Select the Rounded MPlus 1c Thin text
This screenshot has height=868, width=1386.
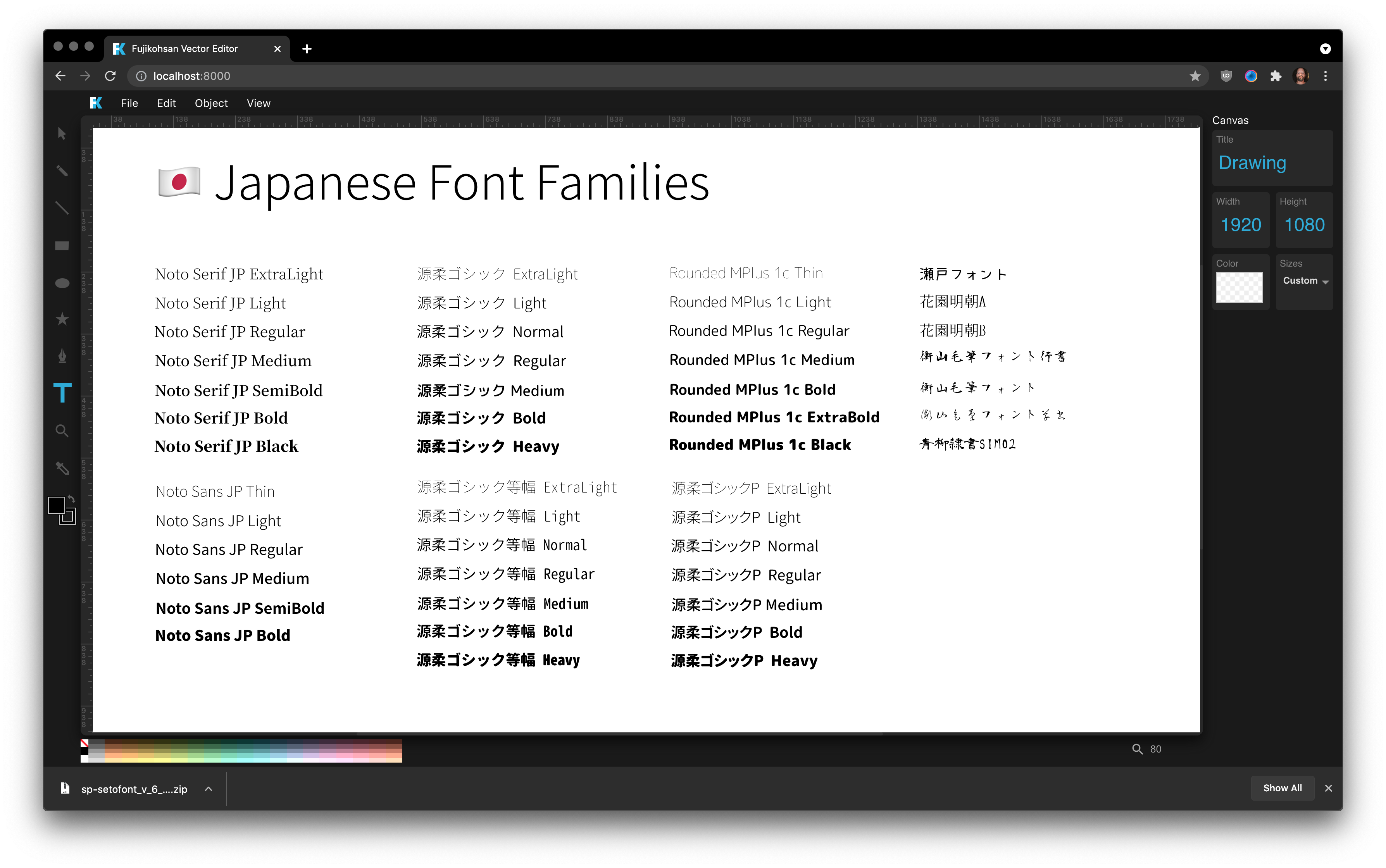pos(746,273)
